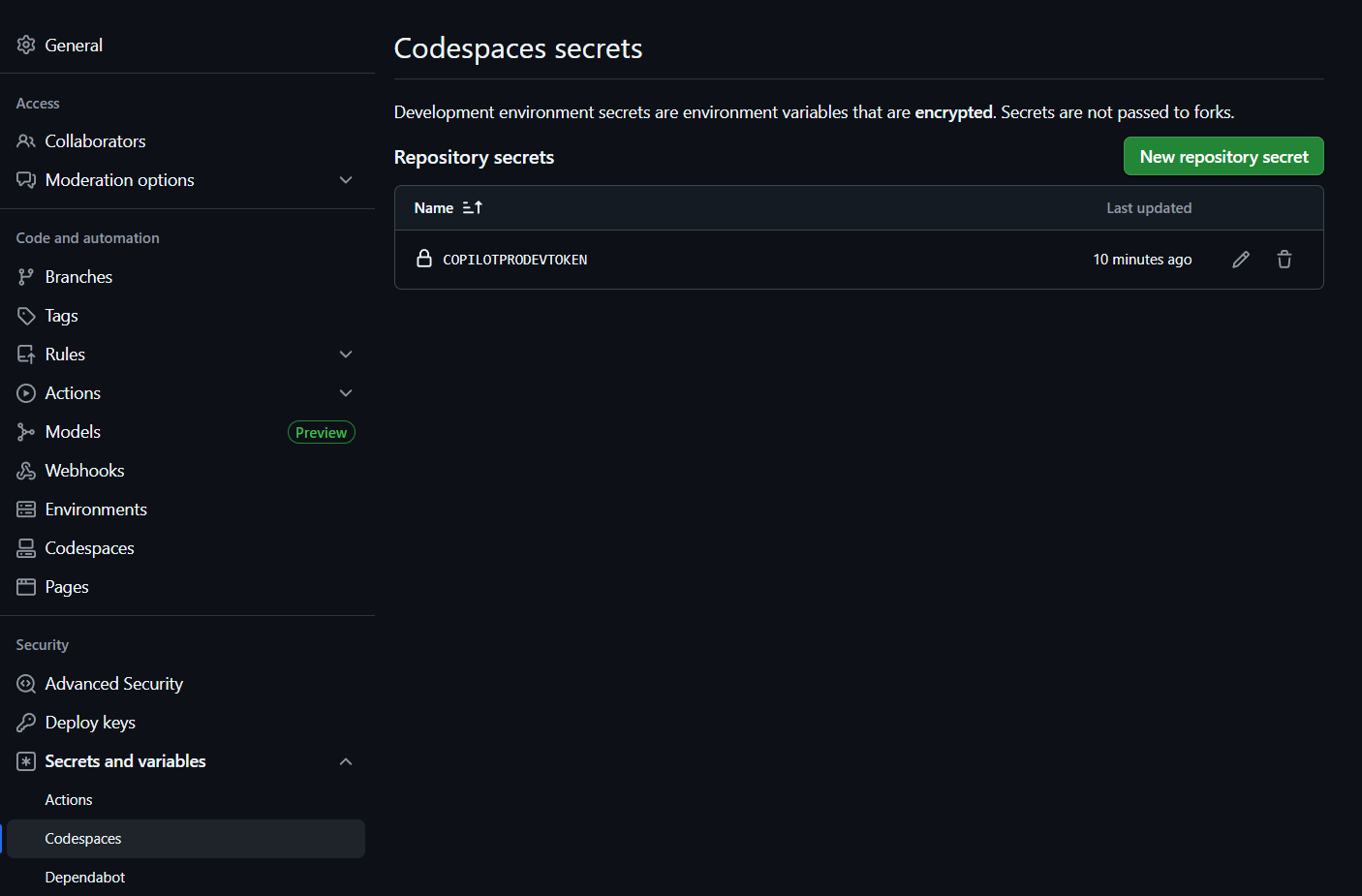This screenshot has width=1362, height=896.
Task: Click the gear icon beside General
Action: point(25,45)
